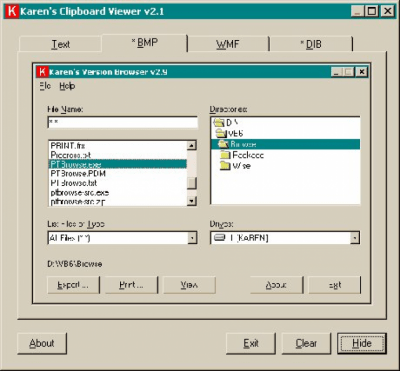
Task: Click the File Name input field
Action: (x=123, y=123)
